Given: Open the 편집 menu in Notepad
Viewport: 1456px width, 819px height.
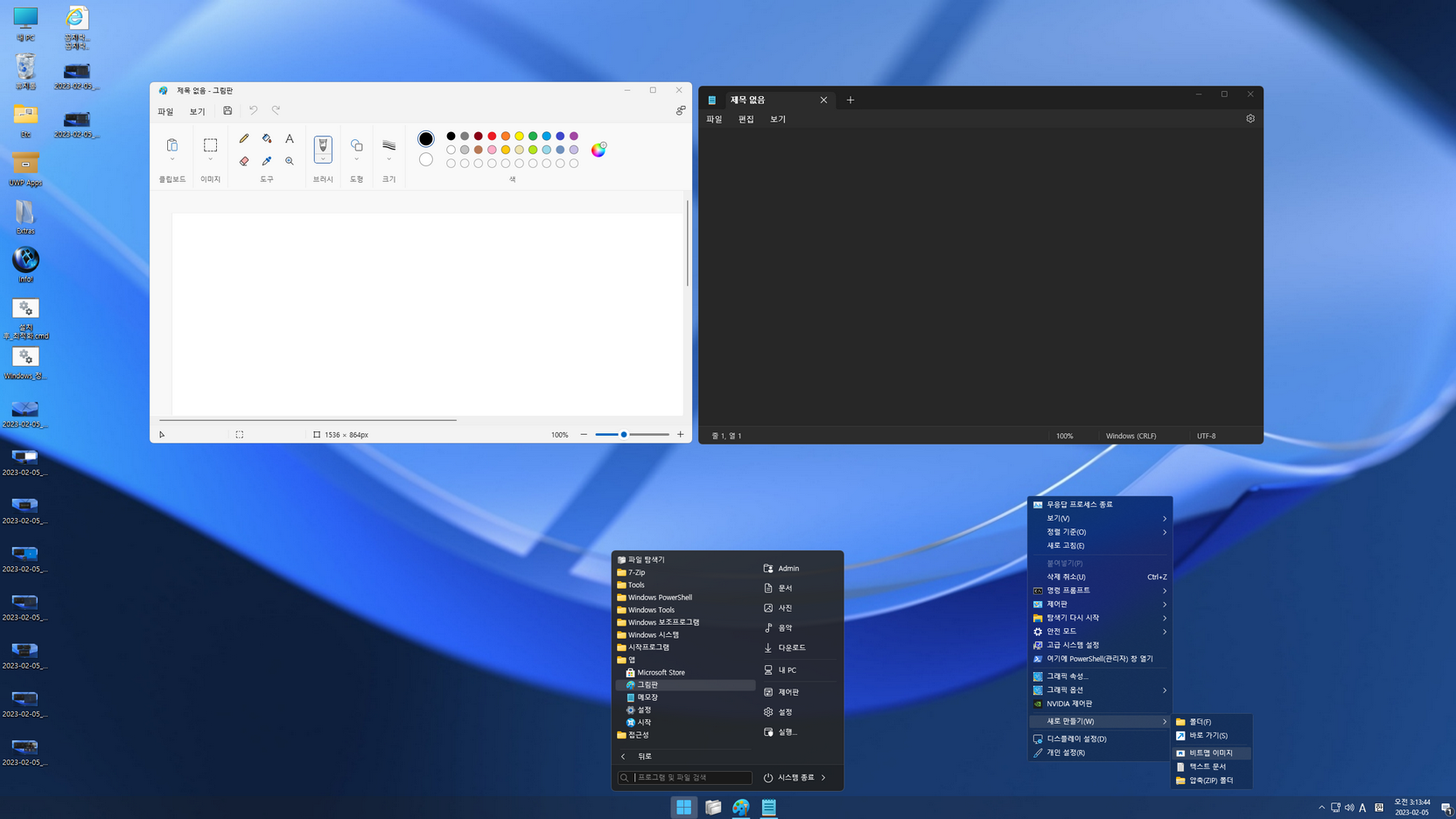Looking at the screenshot, I should pyautogui.click(x=745, y=119).
